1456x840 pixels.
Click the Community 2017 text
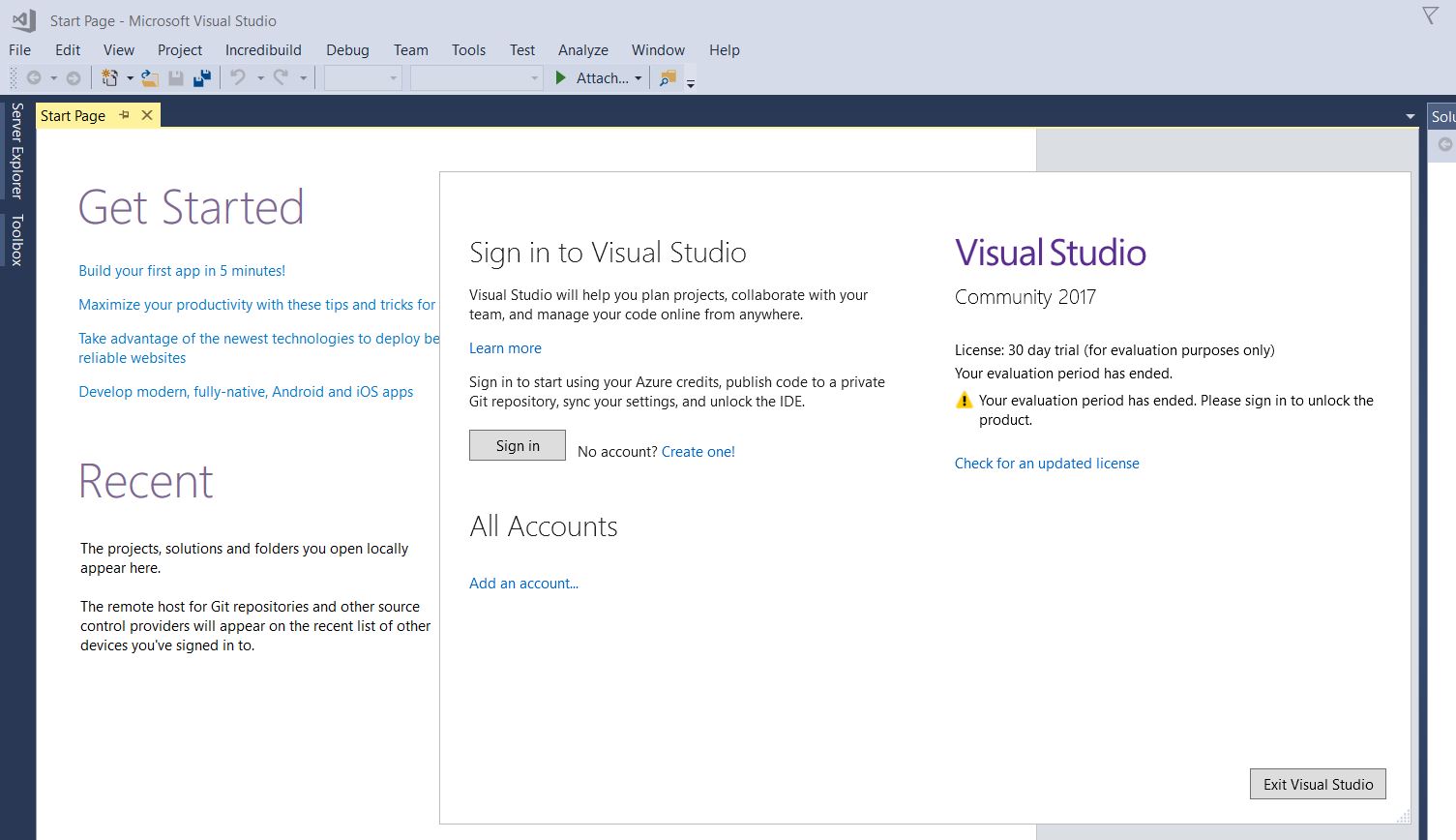click(x=1025, y=297)
